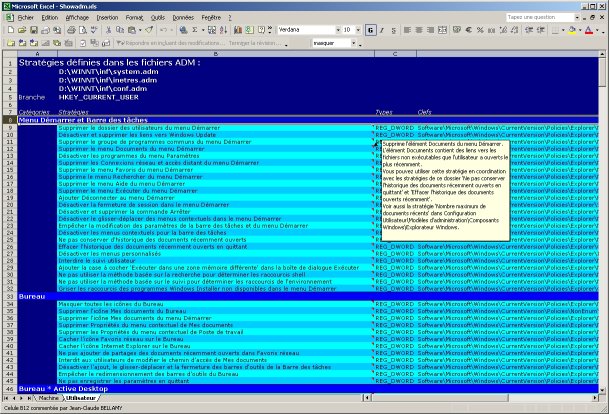The image size is (609, 414).
Task: Undo the last action
Action: 164,30
